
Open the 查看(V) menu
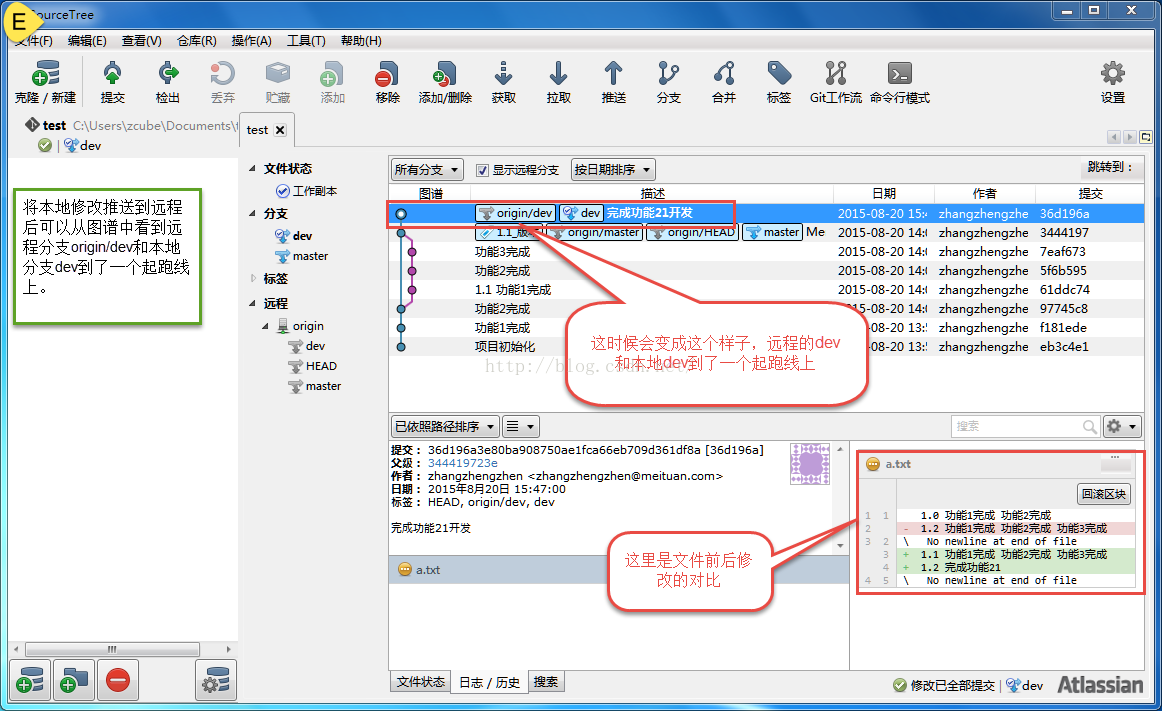pyautogui.click(x=142, y=41)
